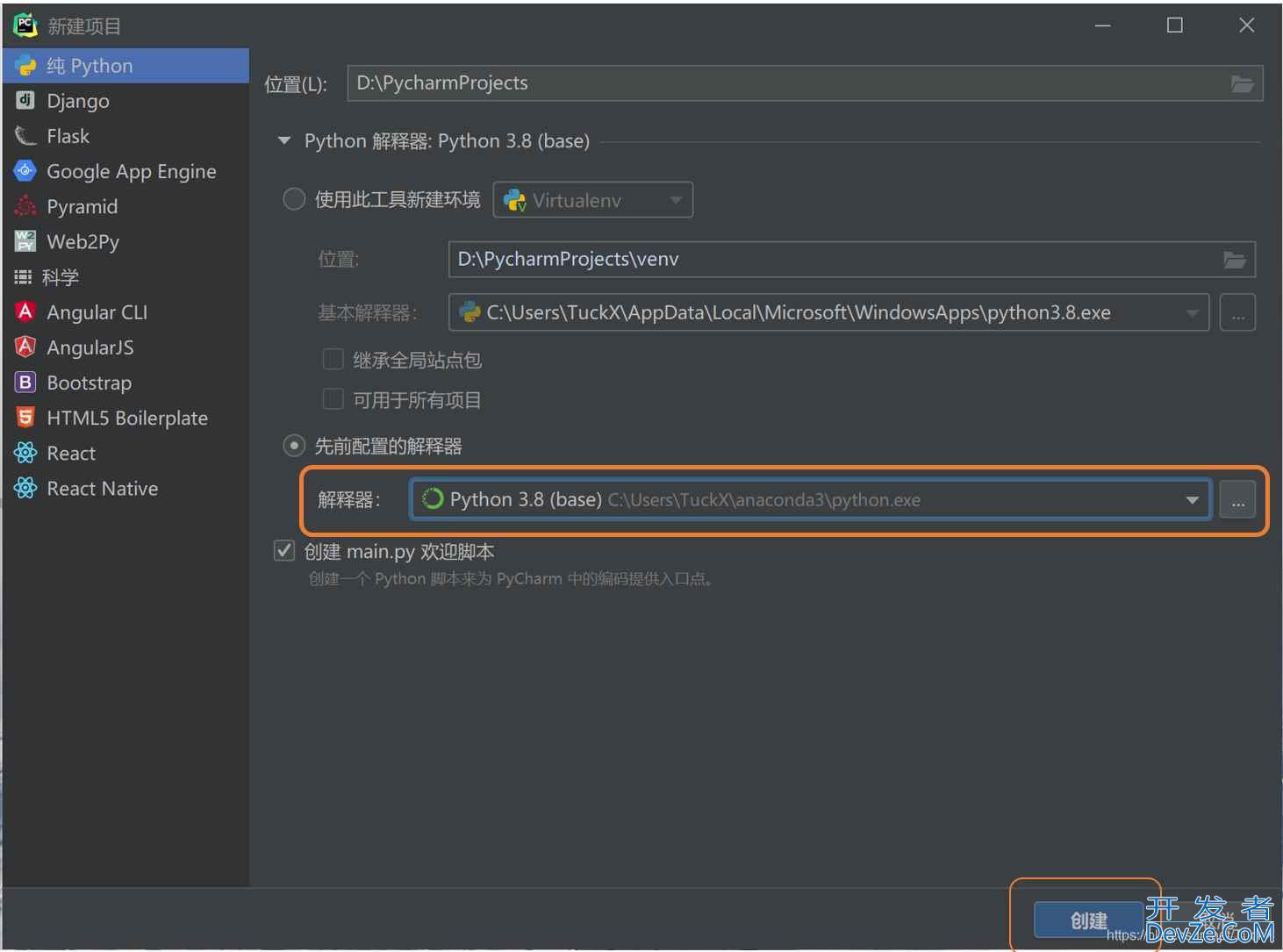Click the 位置(L) project path field

pyautogui.click(x=805, y=83)
